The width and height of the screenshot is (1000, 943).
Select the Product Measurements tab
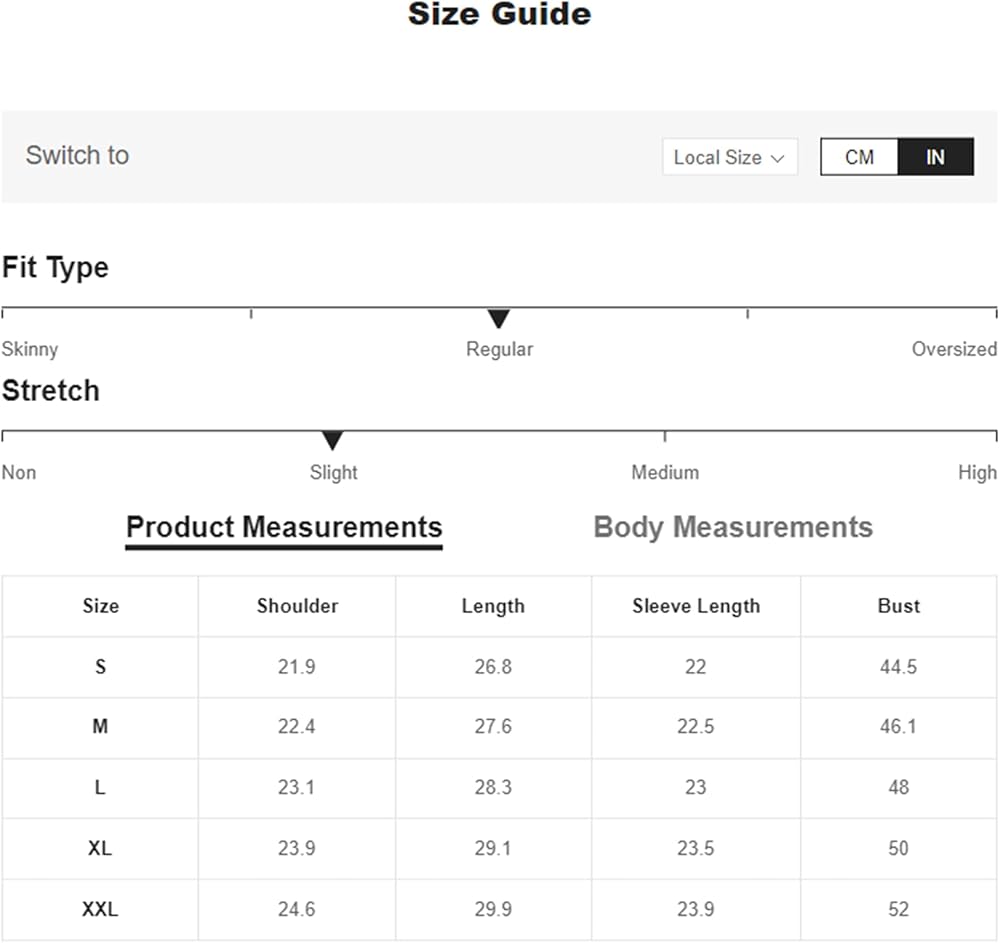[284, 527]
